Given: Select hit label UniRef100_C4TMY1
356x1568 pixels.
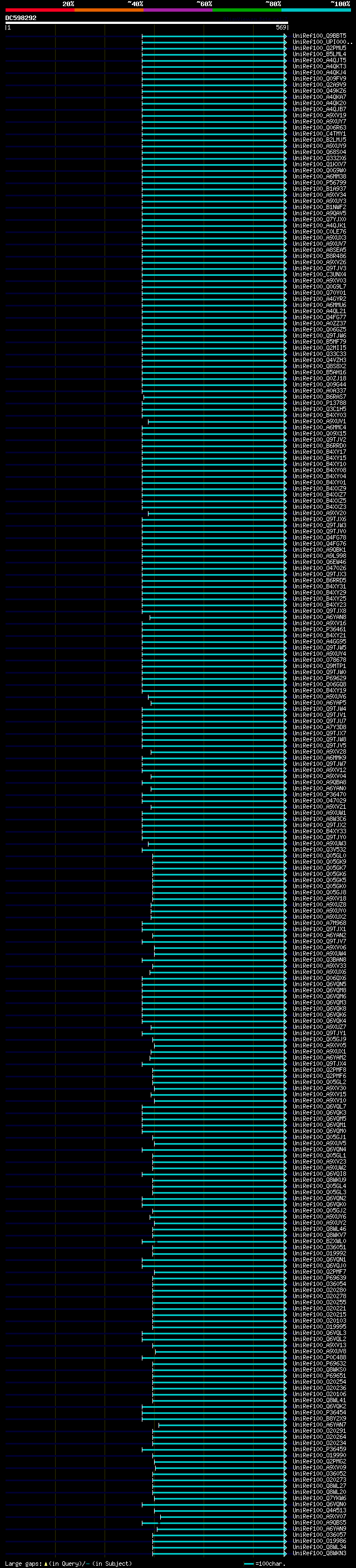Looking at the screenshot, I should [319, 134].
